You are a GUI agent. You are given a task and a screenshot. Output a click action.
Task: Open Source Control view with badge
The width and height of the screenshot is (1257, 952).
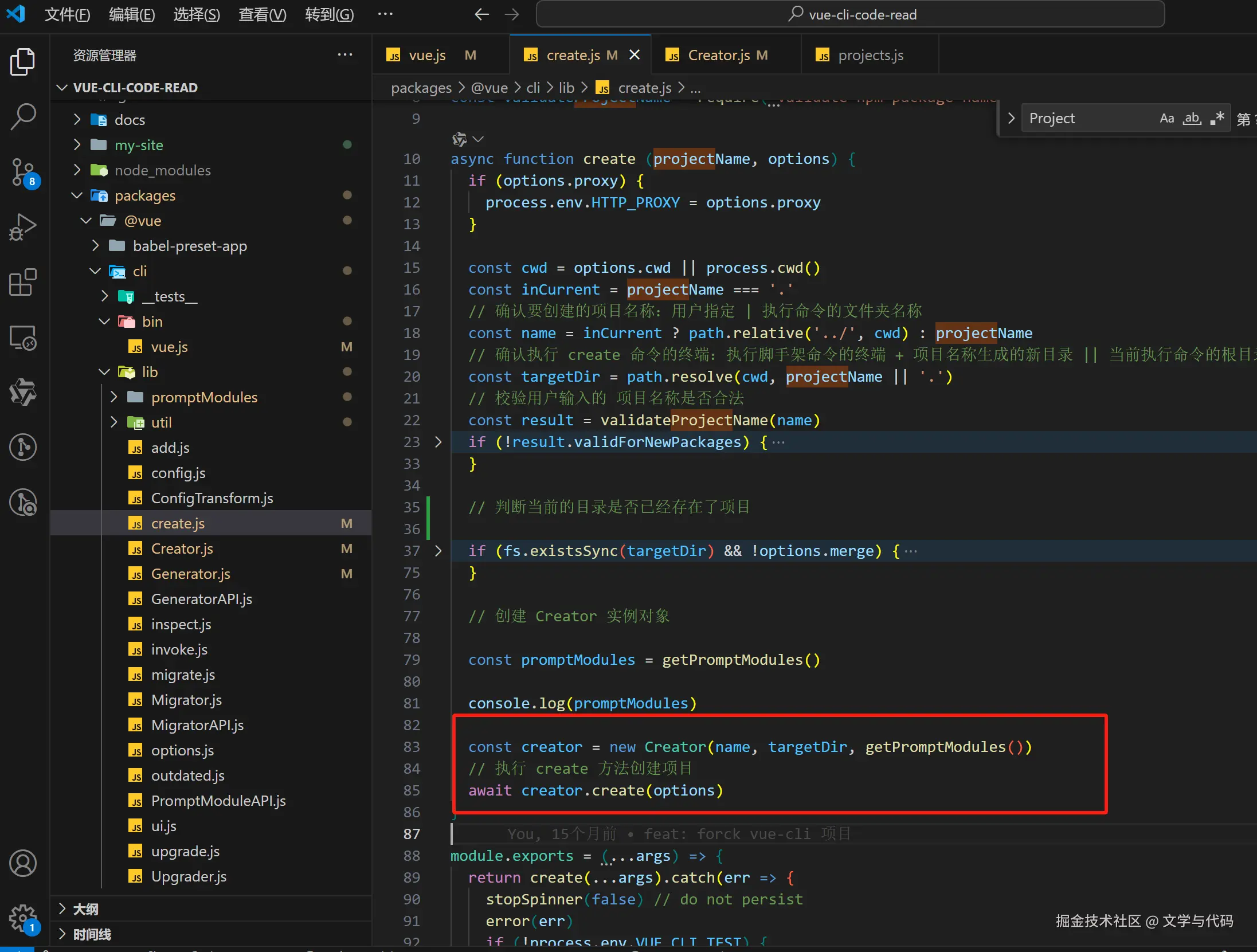[x=23, y=173]
